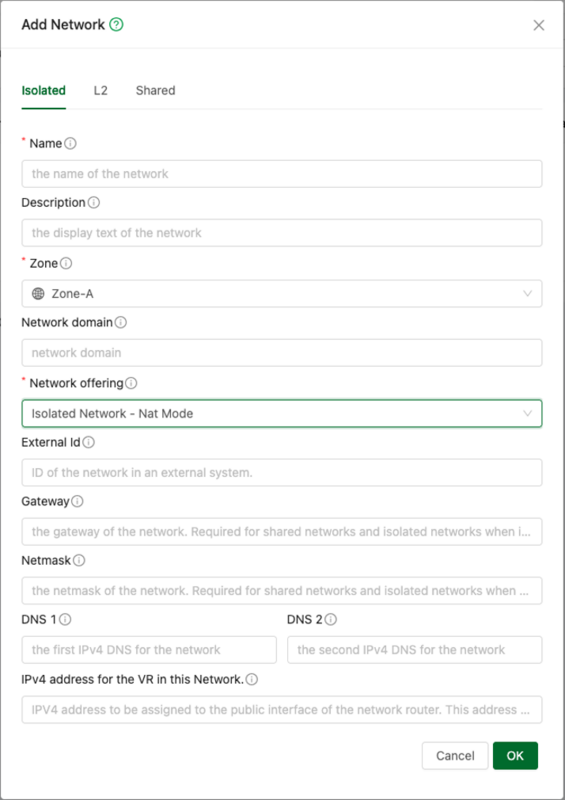Click the info icon next to Name

point(70,143)
